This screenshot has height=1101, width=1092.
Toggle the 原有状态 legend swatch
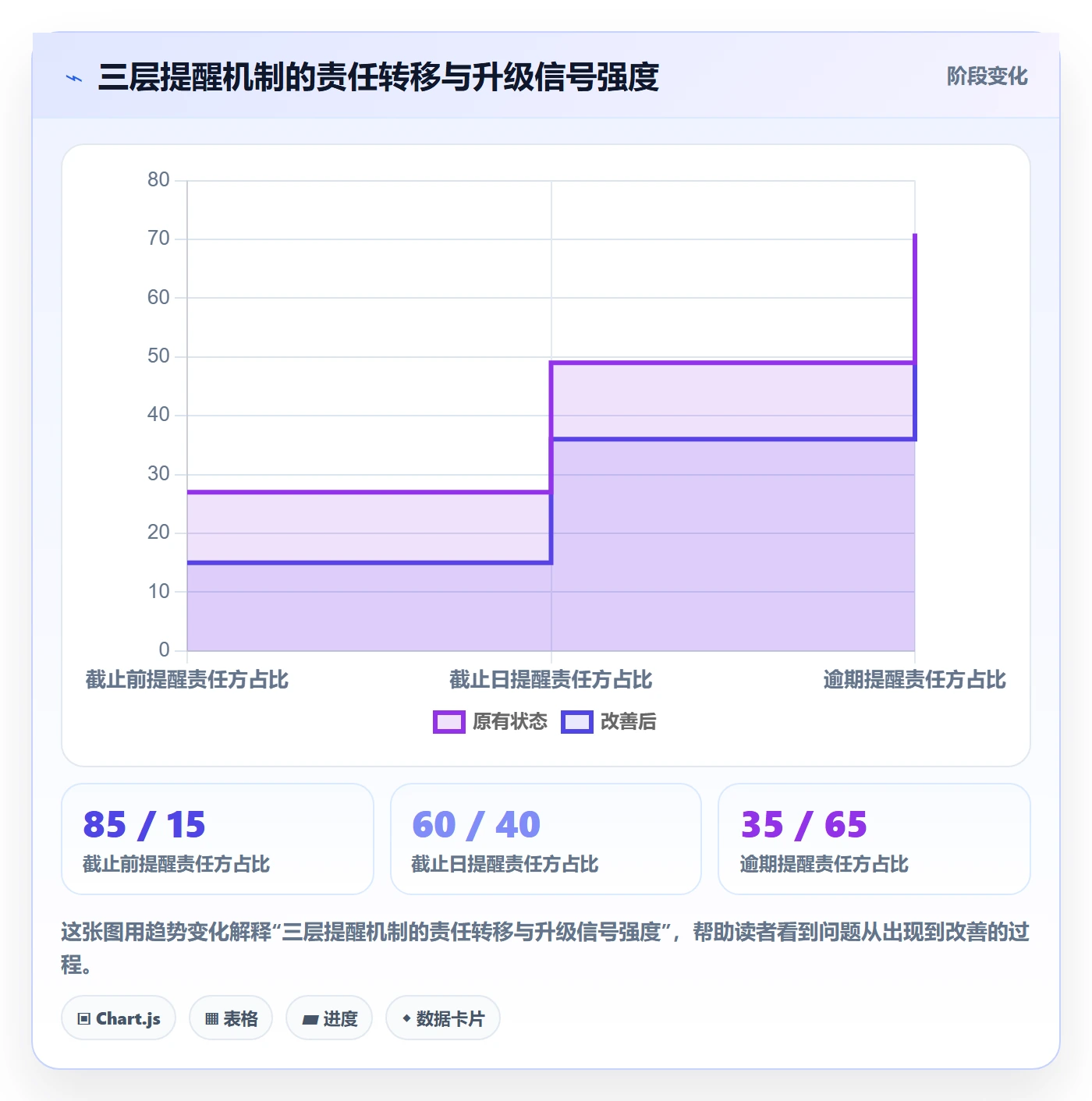click(x=448, y=722)
